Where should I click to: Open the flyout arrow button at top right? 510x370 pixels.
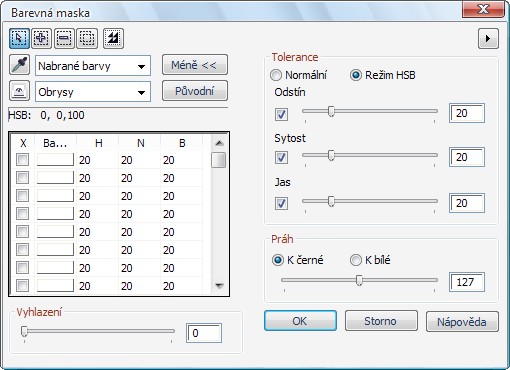pyautogui.click(x=488, y=39)
